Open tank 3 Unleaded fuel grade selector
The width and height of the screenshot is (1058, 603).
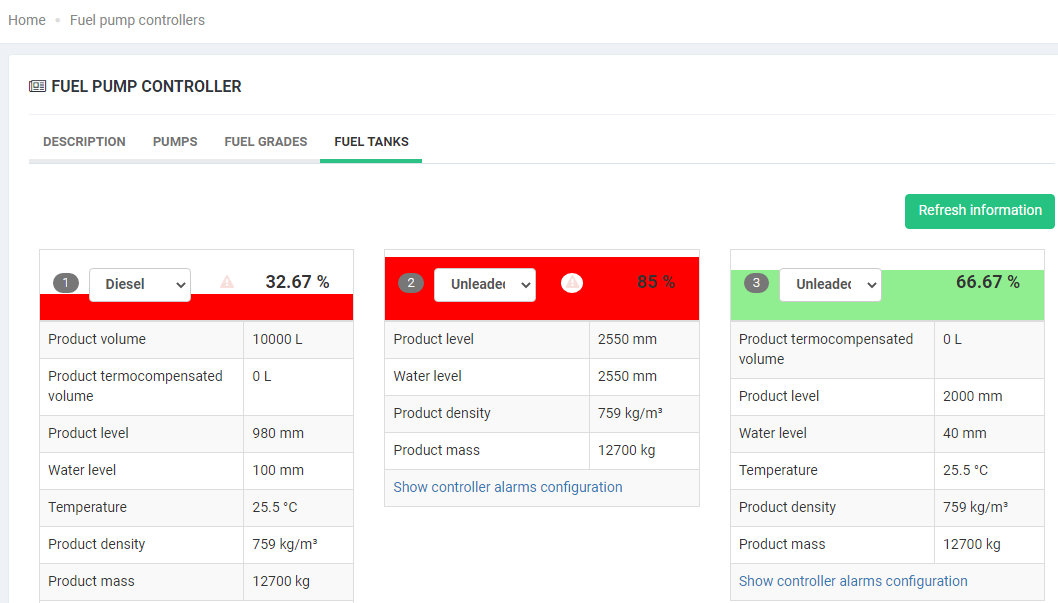tap(830, 284)
